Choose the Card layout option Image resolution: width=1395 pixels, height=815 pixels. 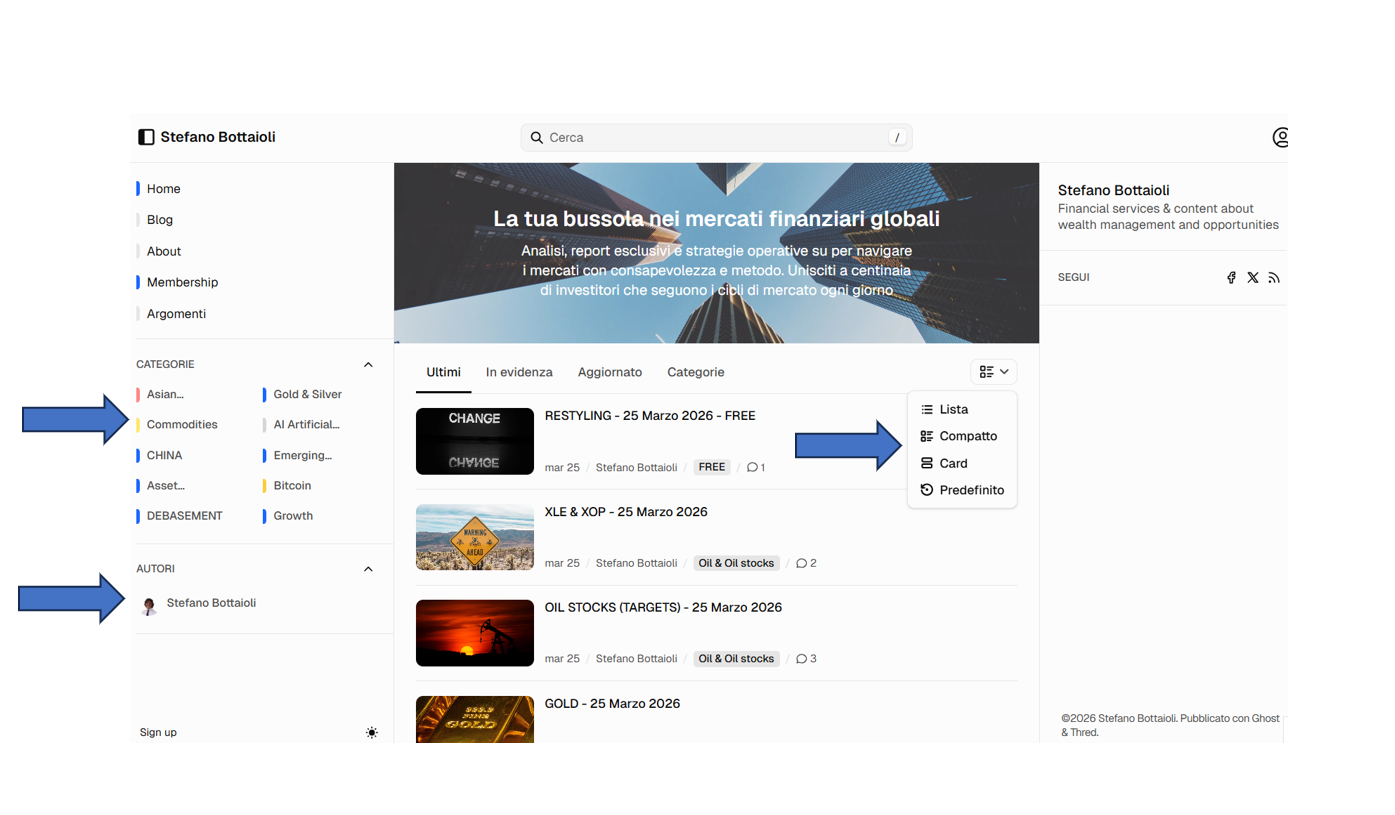coord(952,463)
